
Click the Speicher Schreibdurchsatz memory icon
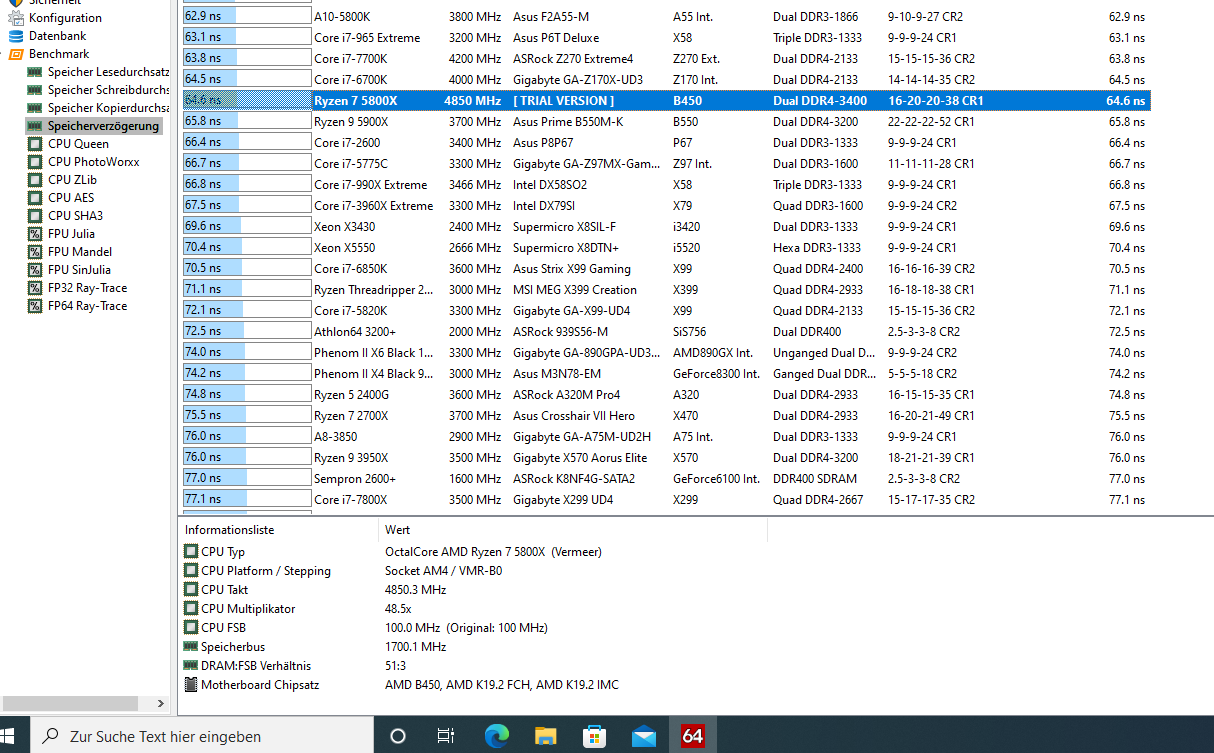tap(35, 90)
